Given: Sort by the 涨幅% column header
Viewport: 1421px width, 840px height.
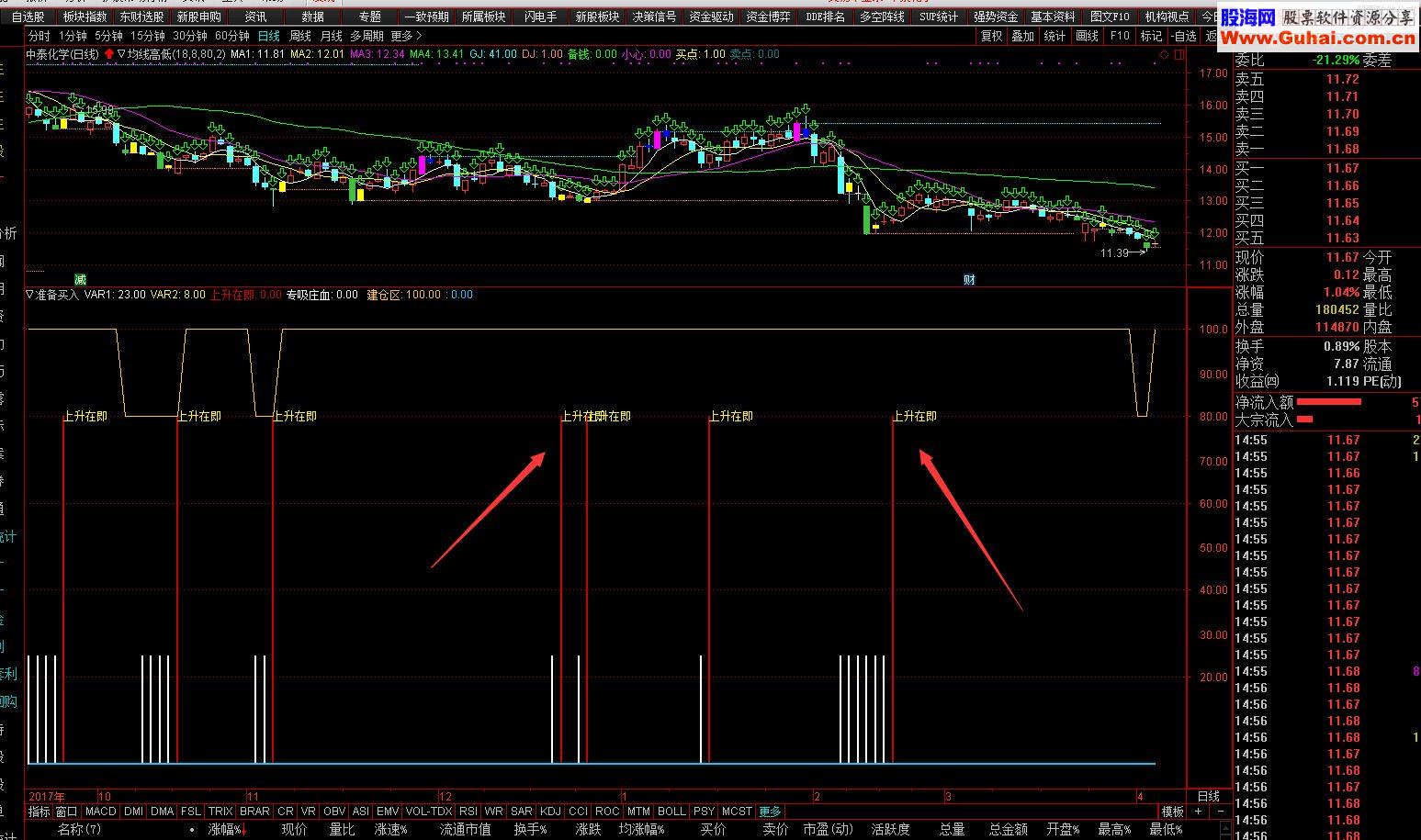Looking at the screenshot, I should pos(225,829).
